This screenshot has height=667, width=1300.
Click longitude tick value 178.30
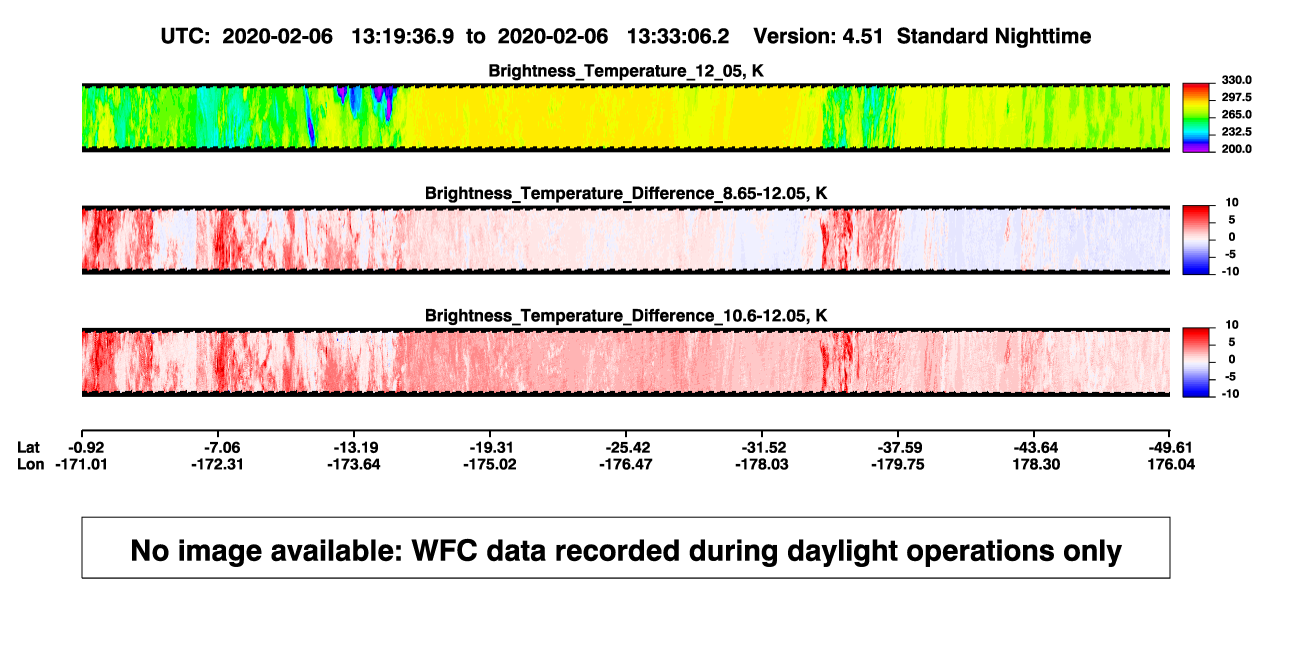click(1036, 464)
